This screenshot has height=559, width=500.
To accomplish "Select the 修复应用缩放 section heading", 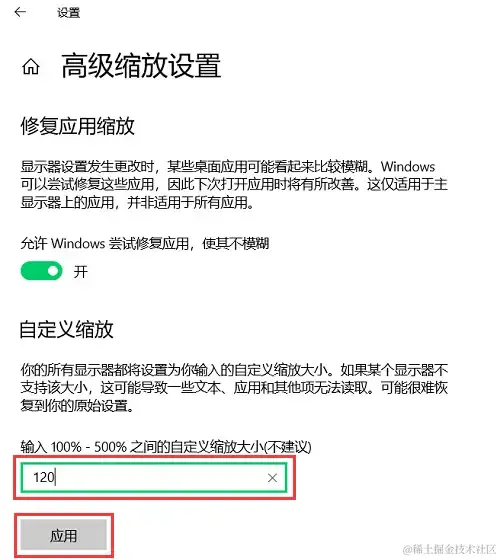I will pos(77,126).
